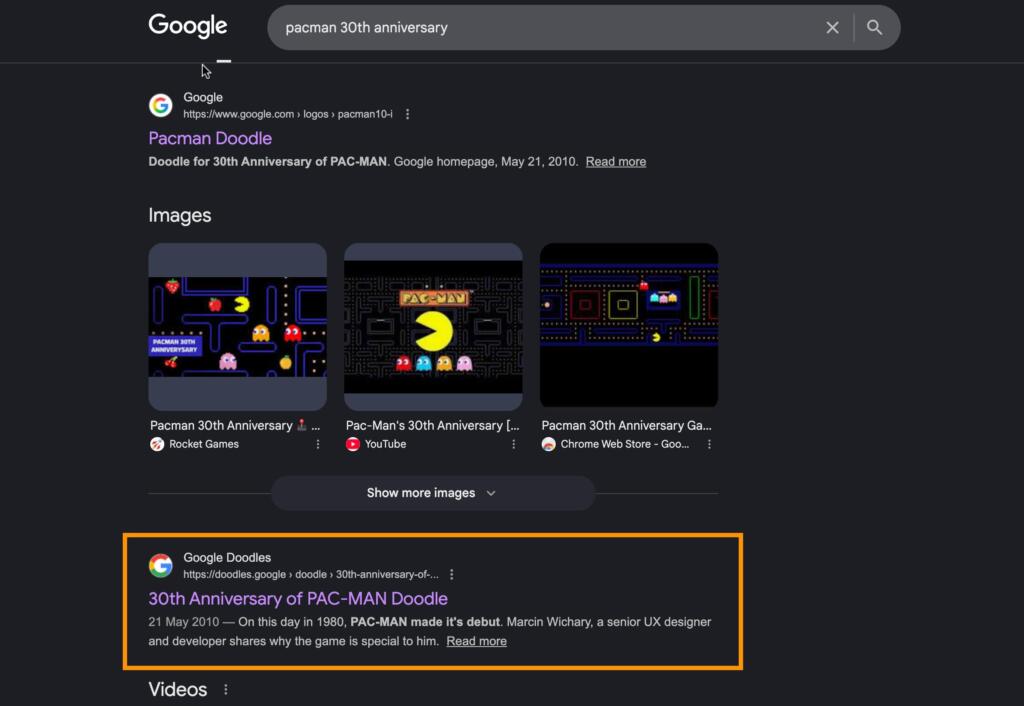Click the Rocket Games source icon
This screenshot has width=1024, height=706.
[x=157, y=444]
